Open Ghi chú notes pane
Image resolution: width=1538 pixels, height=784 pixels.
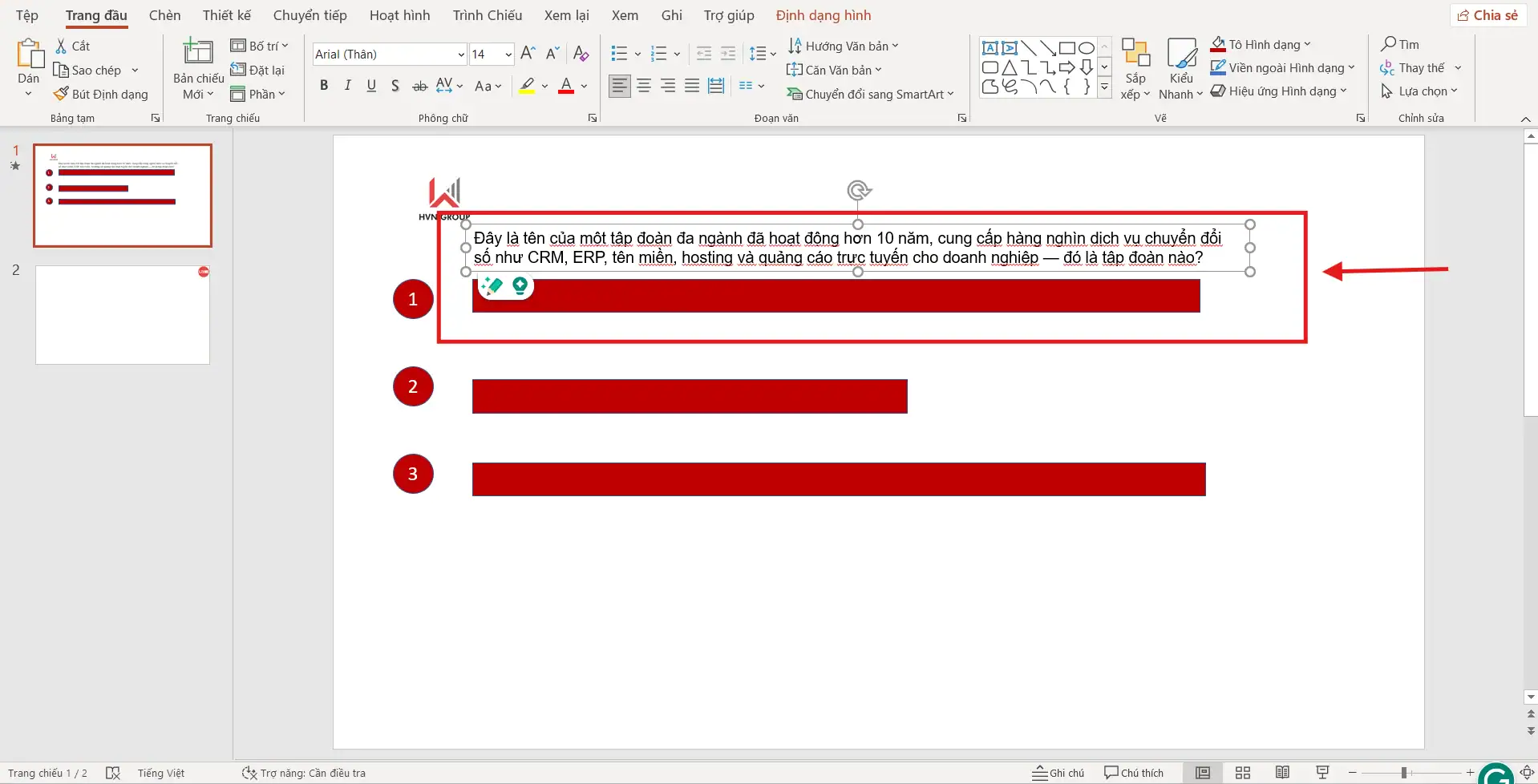1058,773
